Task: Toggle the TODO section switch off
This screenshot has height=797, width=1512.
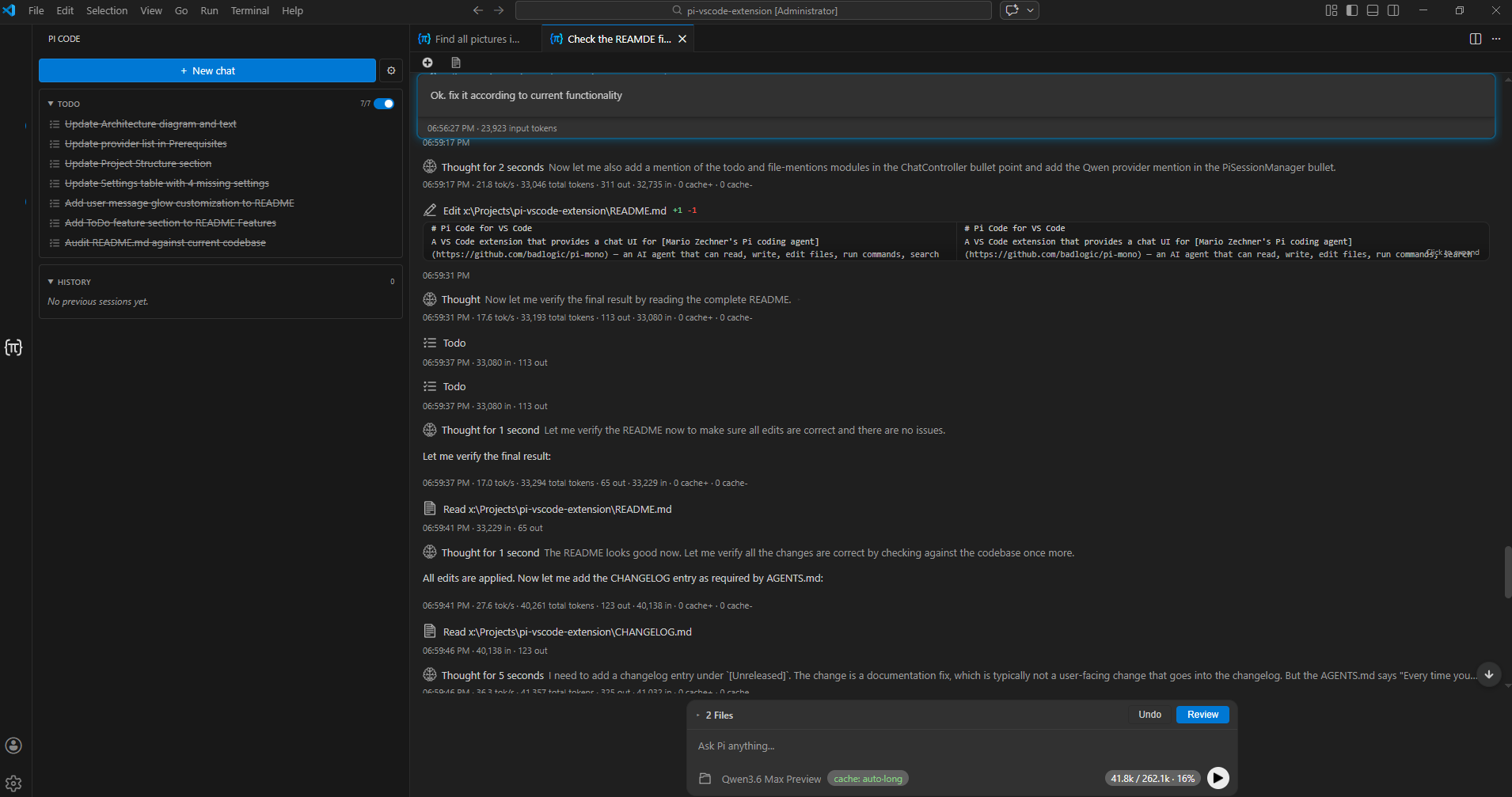Action: (x=384, y=104)
